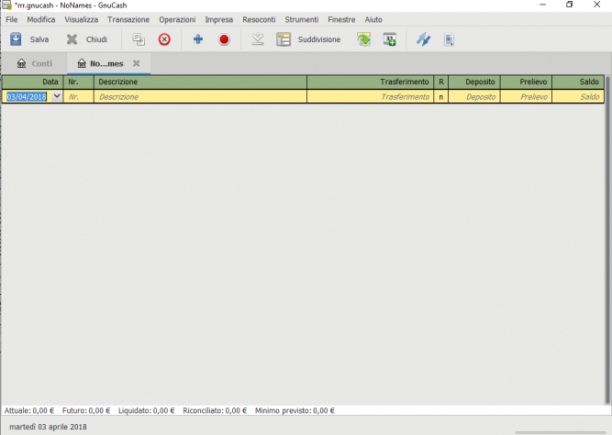Click the blue lightning reconcile icon

coord(423,39)
